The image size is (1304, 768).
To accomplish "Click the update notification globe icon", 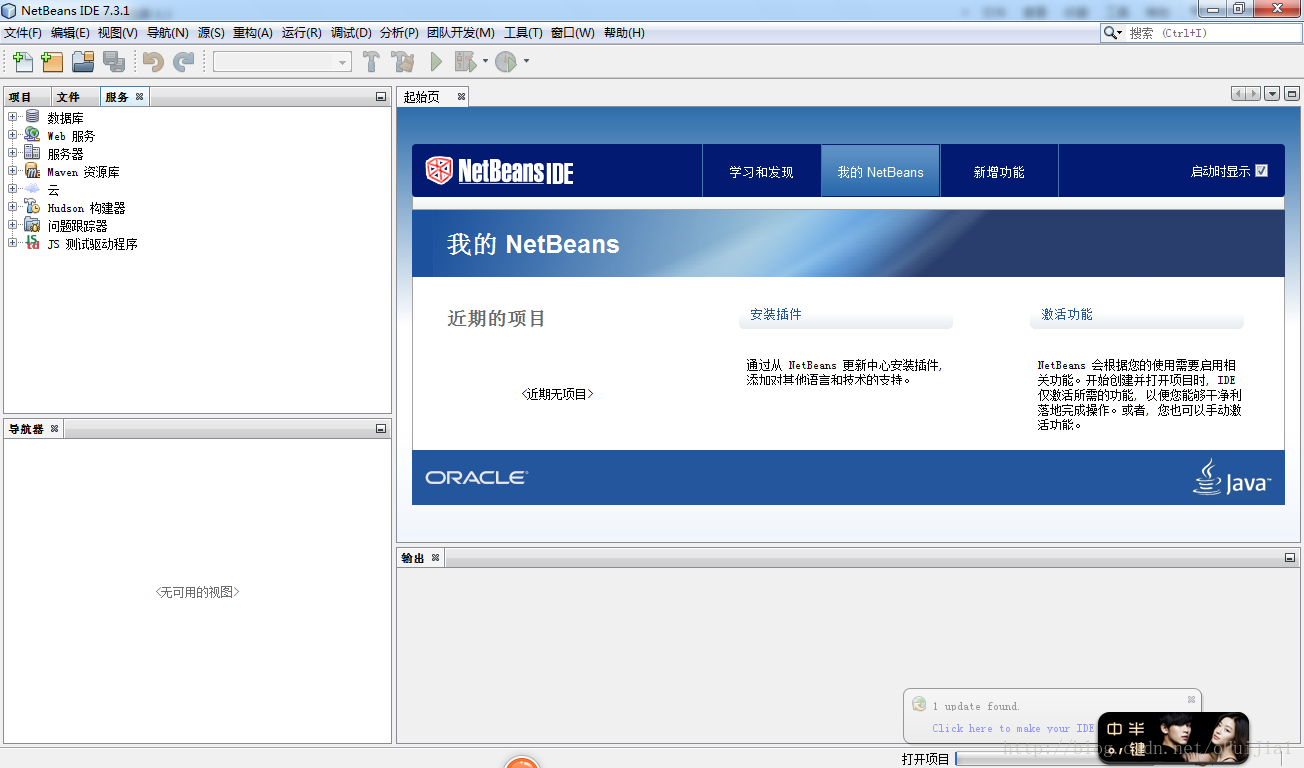I will coord(919,704).
